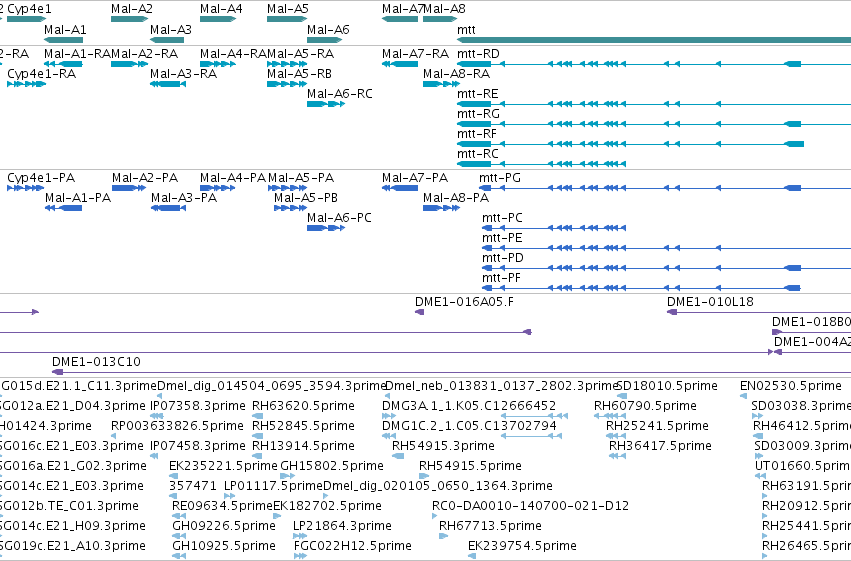Click EST EK239754.5prime
Image resolution: width=851 pixels, height=561 pixels.
pyautogui.click(x=472, y=556)
